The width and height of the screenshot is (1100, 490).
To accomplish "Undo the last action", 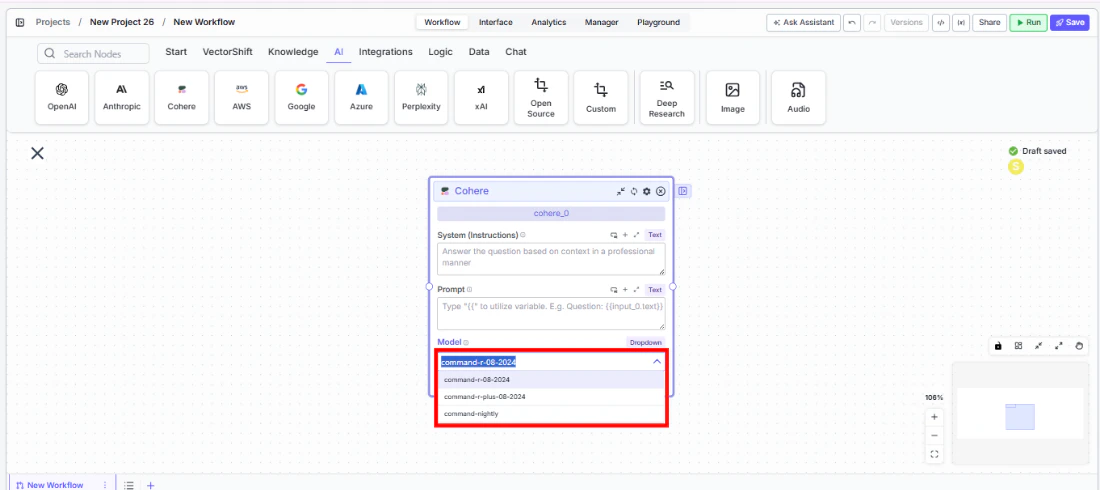I will coord(852,22).
